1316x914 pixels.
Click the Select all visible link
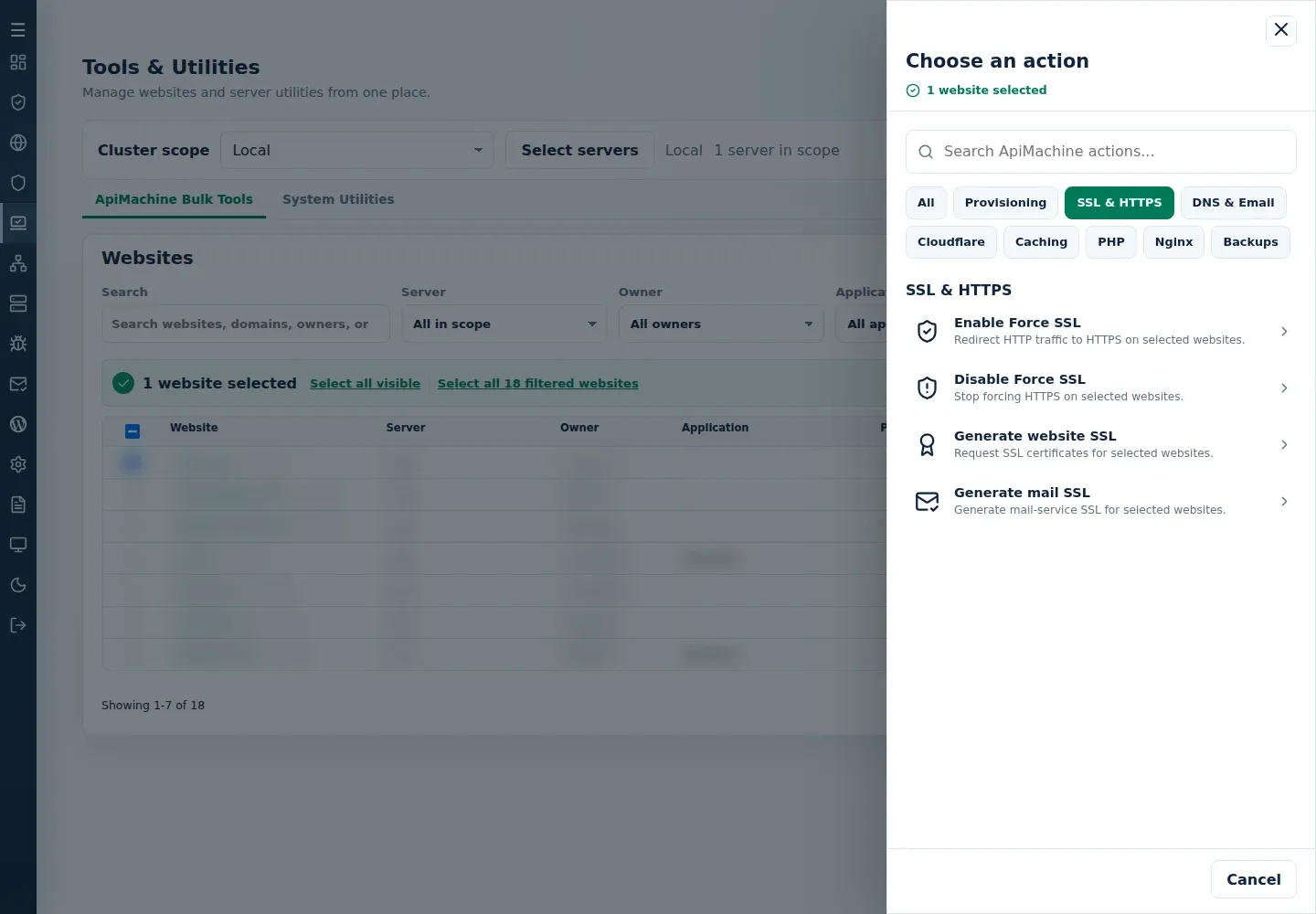[x=365, y=384]
